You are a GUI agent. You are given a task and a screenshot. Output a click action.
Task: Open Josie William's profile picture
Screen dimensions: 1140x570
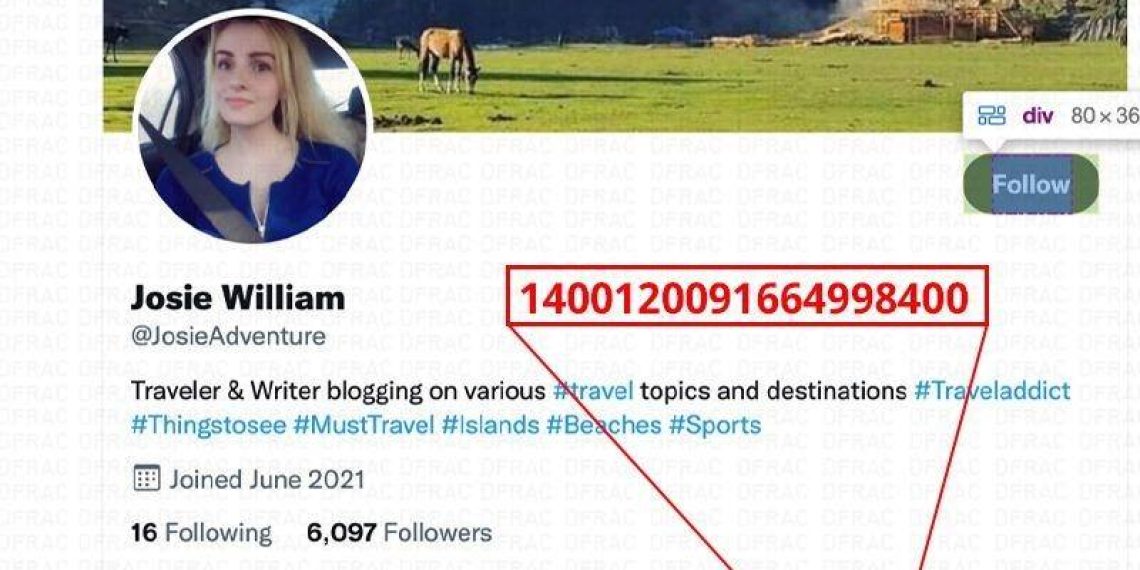coord(252,125)
